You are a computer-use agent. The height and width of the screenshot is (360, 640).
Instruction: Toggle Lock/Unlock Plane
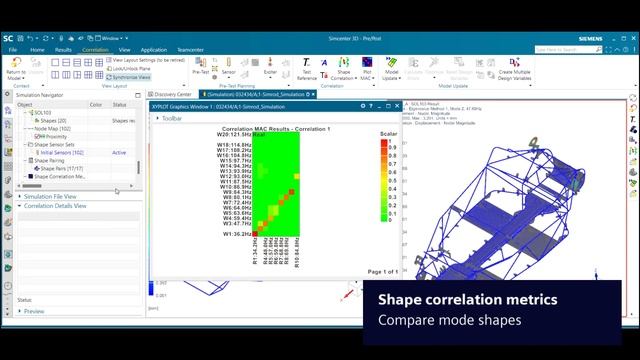[129, 69]
